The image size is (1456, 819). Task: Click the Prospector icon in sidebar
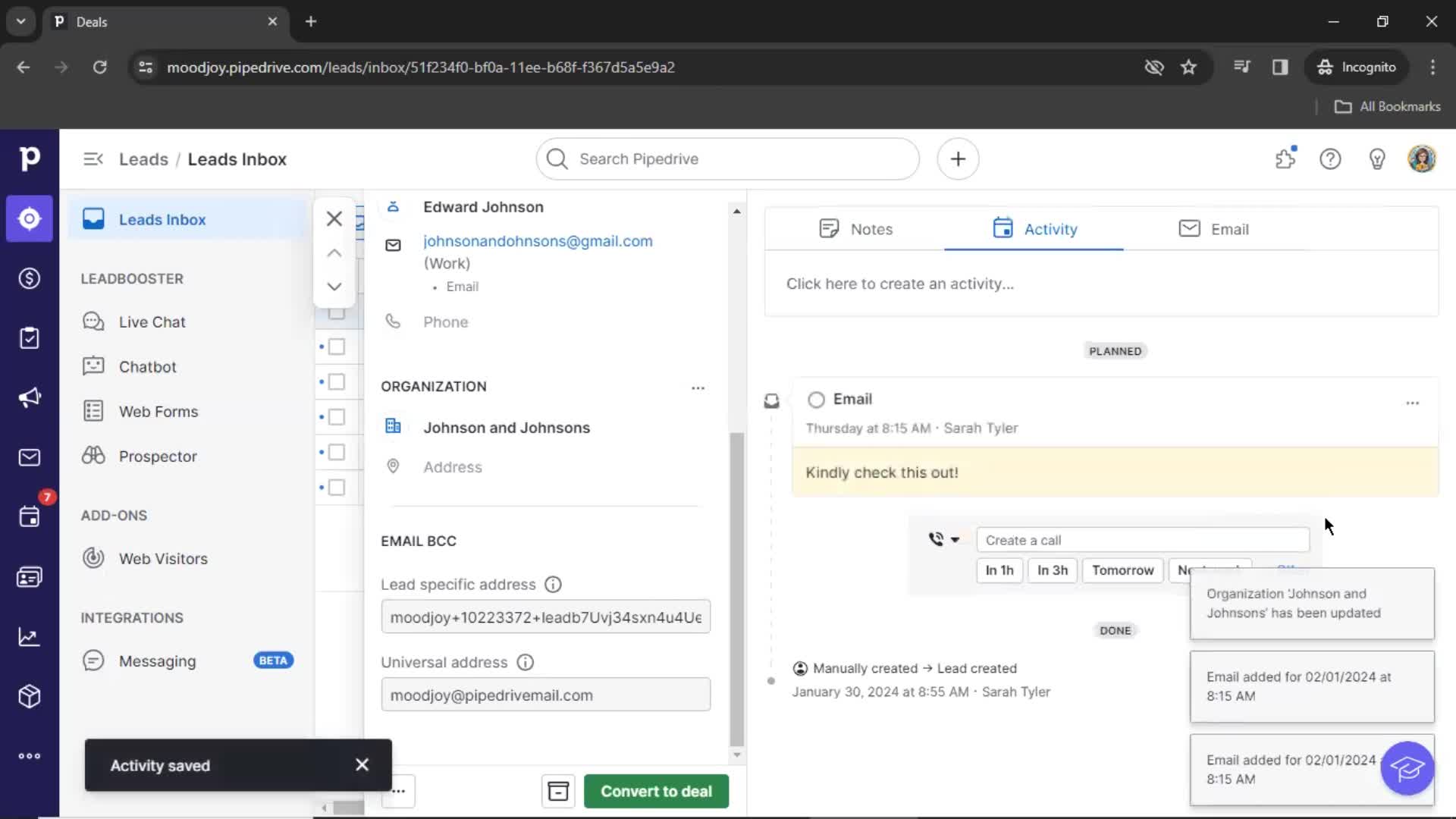(93, 455)
